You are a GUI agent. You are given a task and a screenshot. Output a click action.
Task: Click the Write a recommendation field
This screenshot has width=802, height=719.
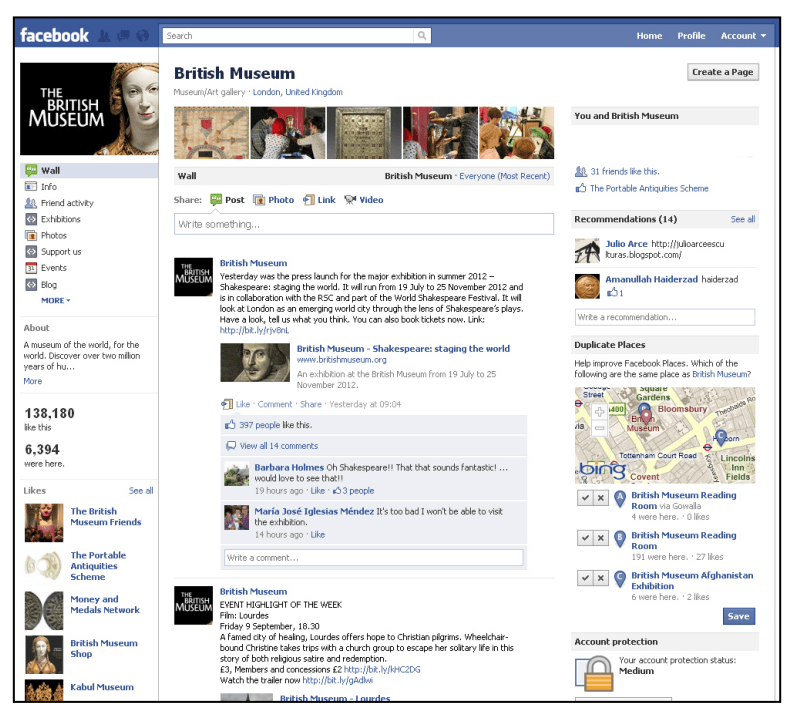664,317
